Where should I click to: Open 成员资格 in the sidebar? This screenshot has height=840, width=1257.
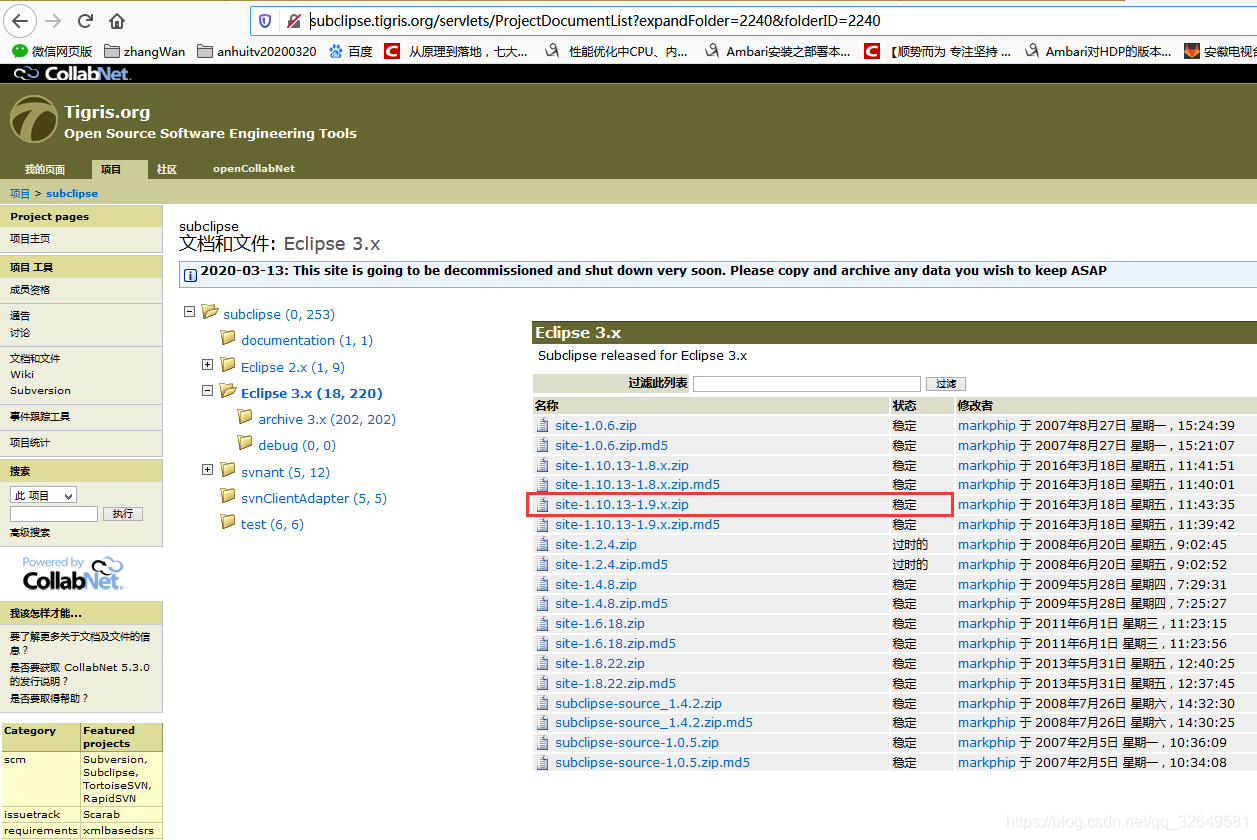click(x=30, y=290)
